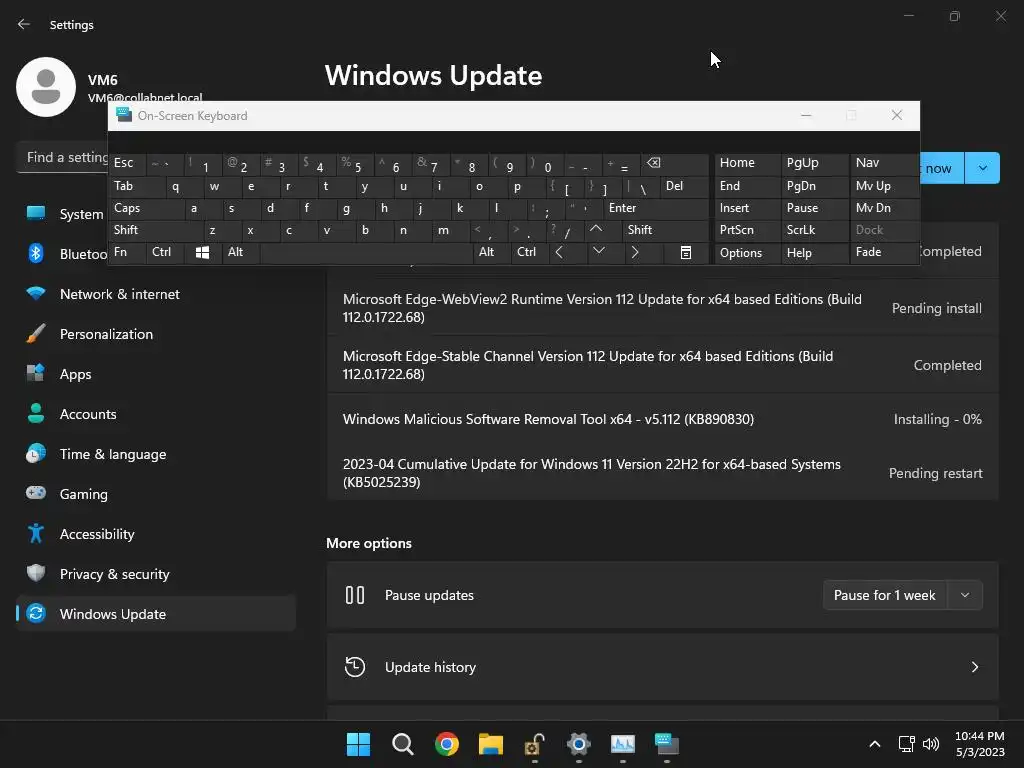Click the Update history clock icon
This screenshot has width=1024, height=768.
click(x=355, y=667)
